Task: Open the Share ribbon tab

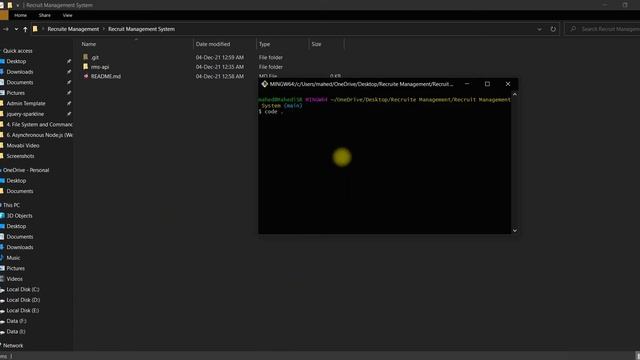Action: (x=44, y=16)
